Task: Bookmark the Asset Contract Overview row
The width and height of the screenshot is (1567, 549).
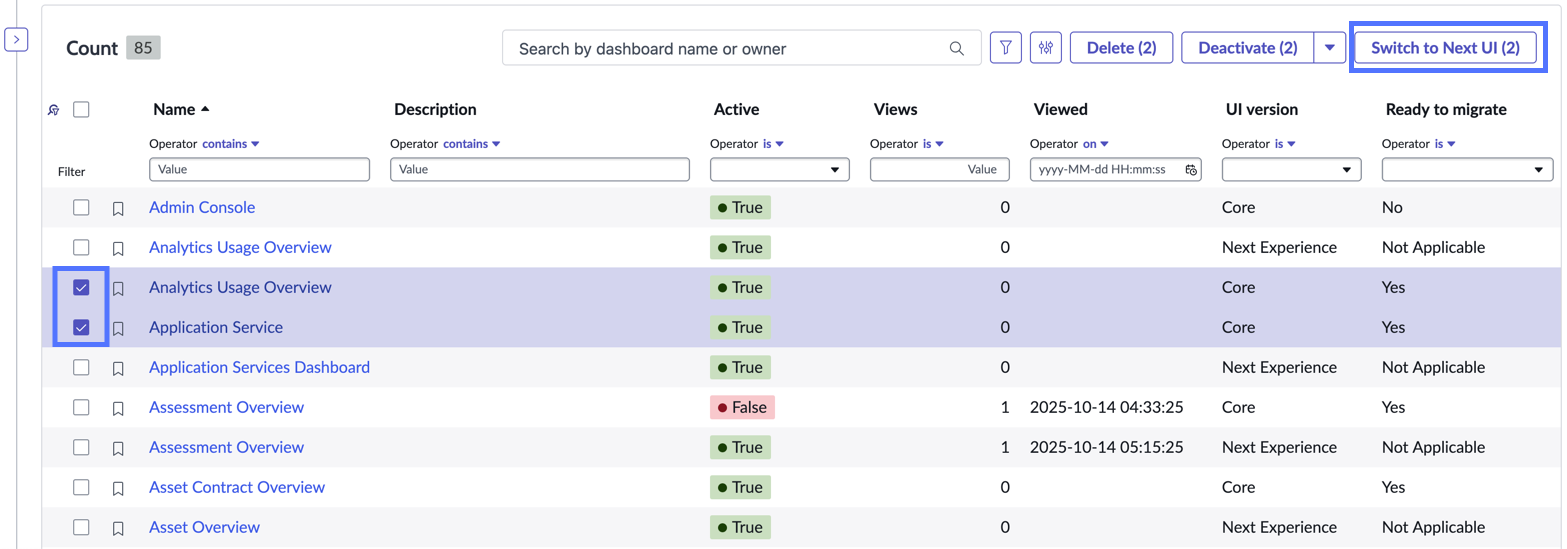Action: coord(118,488)
